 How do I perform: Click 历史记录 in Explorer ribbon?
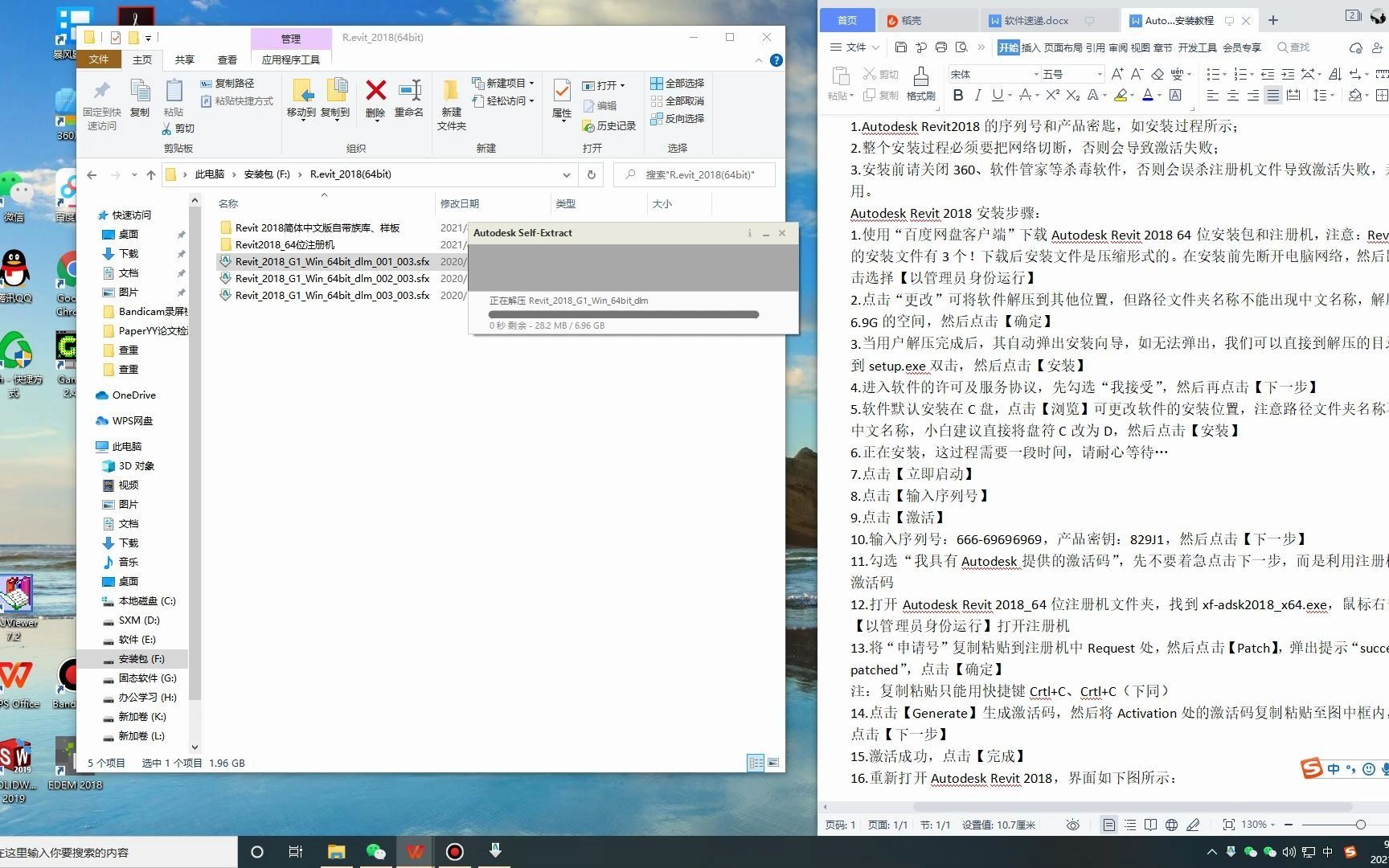pos(608,125)
